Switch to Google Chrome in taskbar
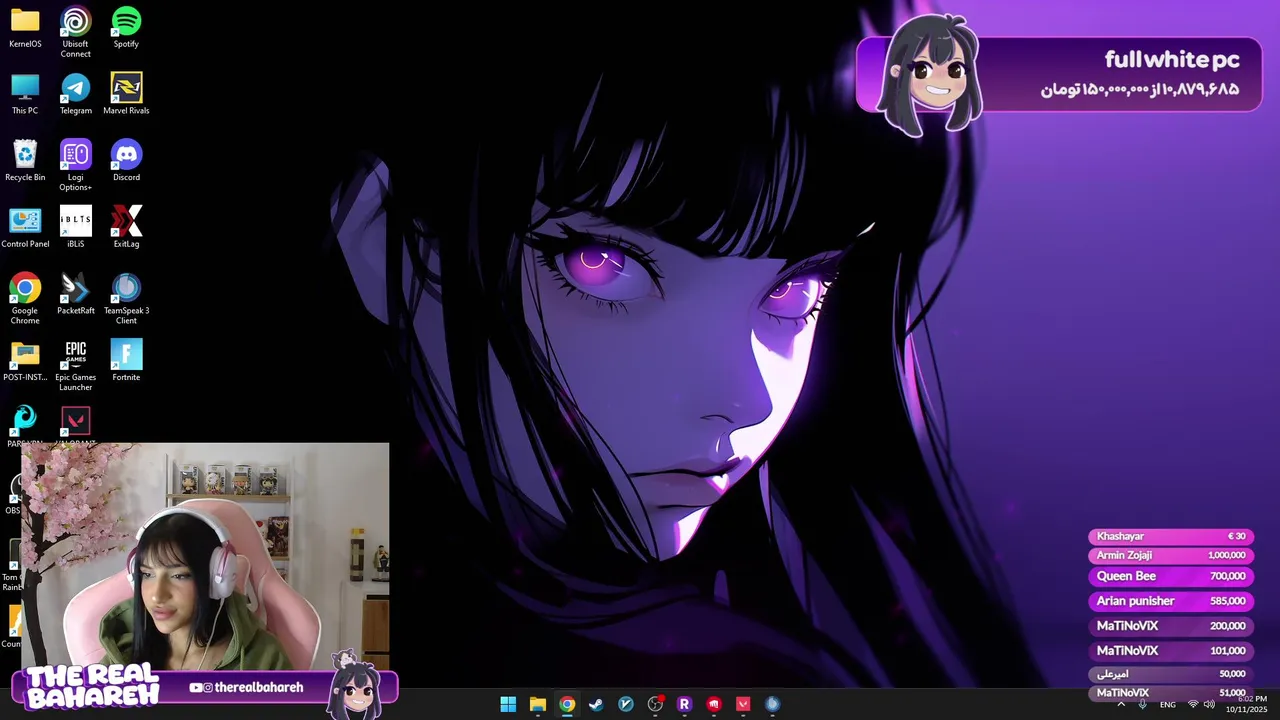The height and width of the screenshot is (720, 1280). coord(567,704)
